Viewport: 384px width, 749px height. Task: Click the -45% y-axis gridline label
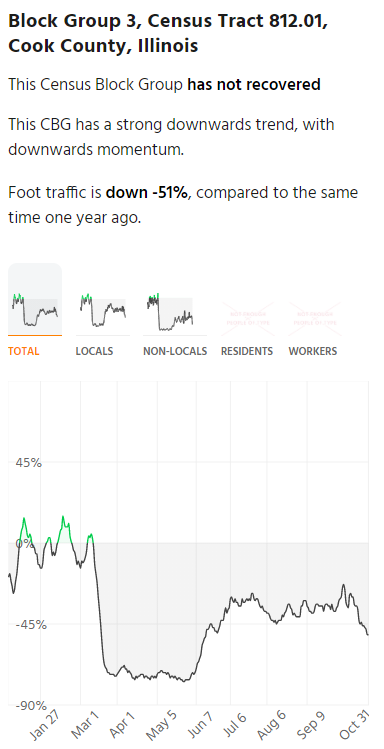click(x=30, y=624)
